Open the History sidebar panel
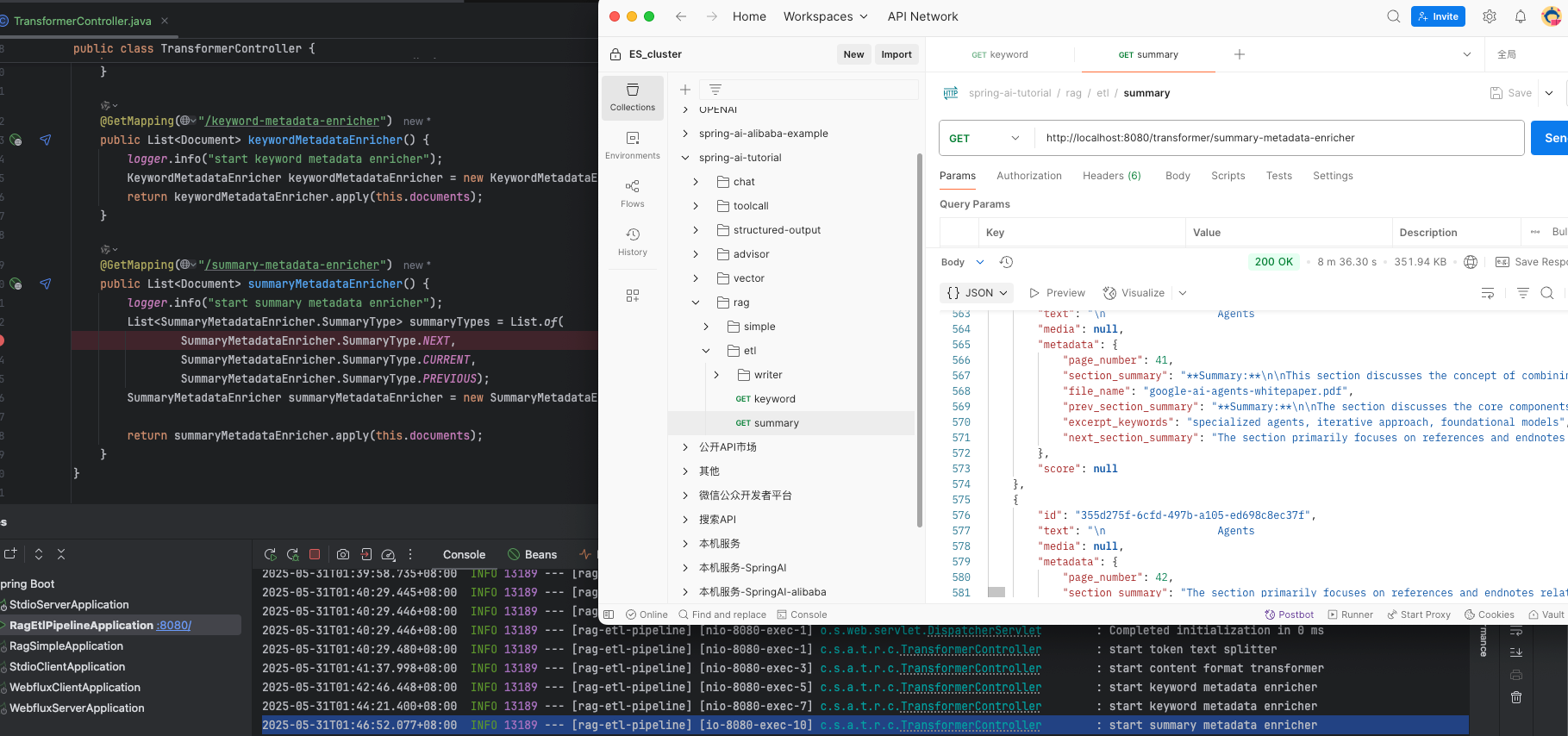The height and width of the screenshot is (736, 1568). [x=633, y=242]
